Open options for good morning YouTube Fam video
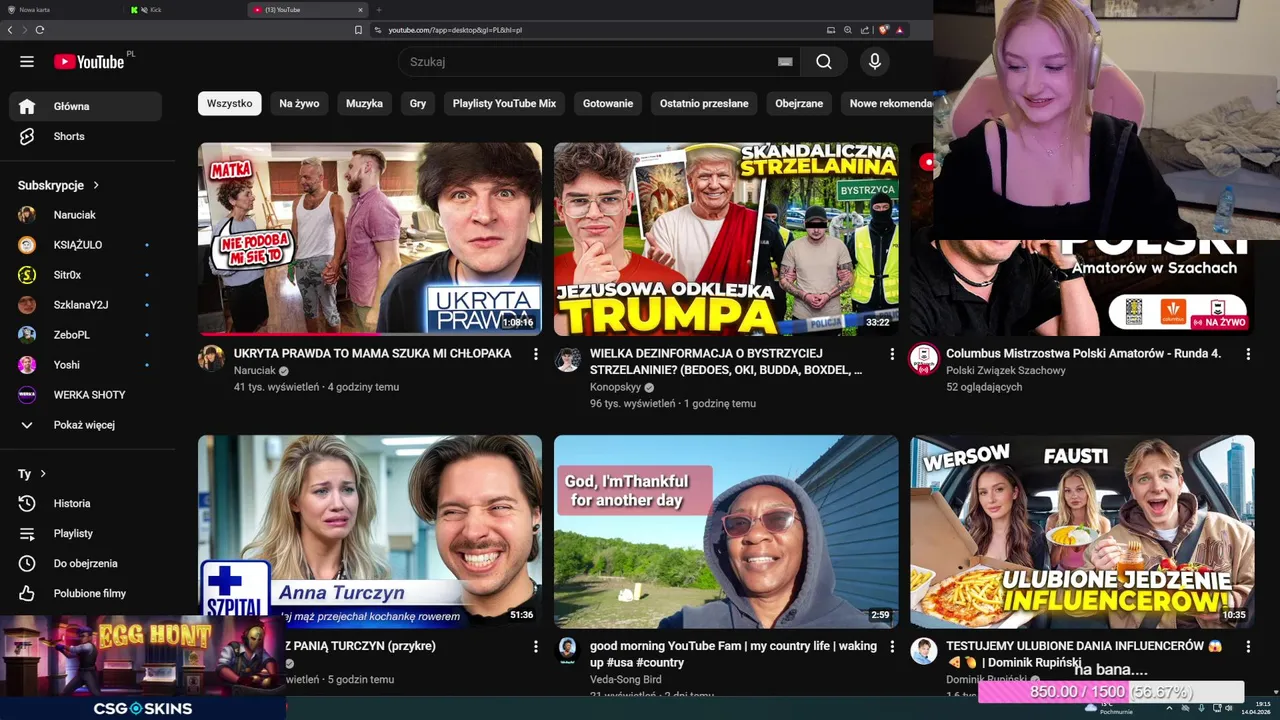Image resolution: width=1280 pixels, height=720 pixels. tap(892, 647)
